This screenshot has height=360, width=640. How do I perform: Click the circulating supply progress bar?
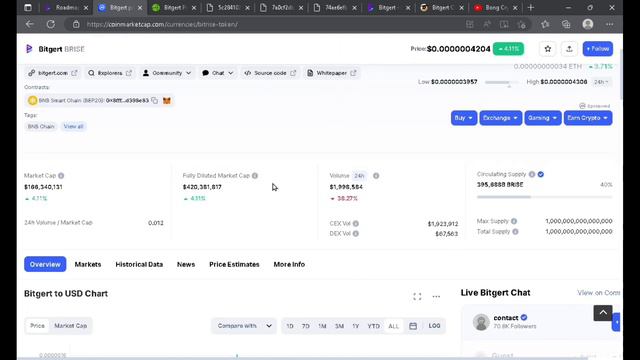coord(544,197)
